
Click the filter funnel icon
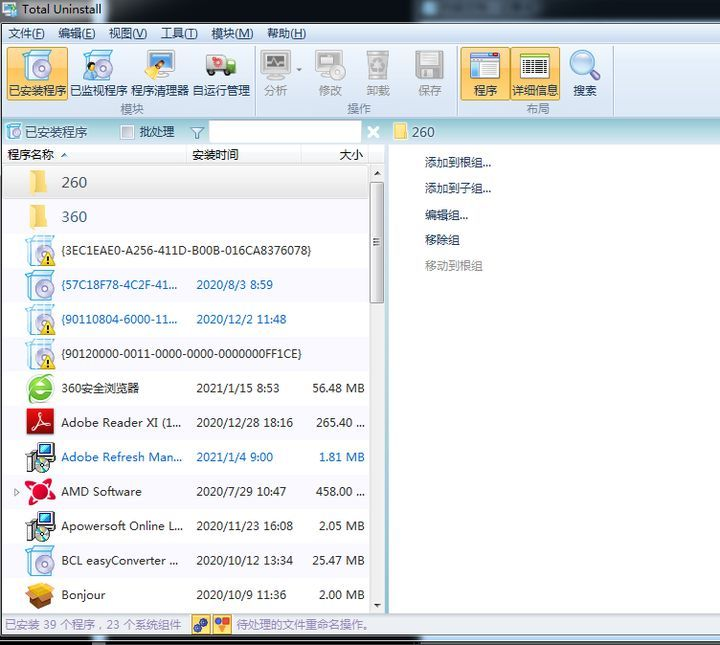(197, 133)
